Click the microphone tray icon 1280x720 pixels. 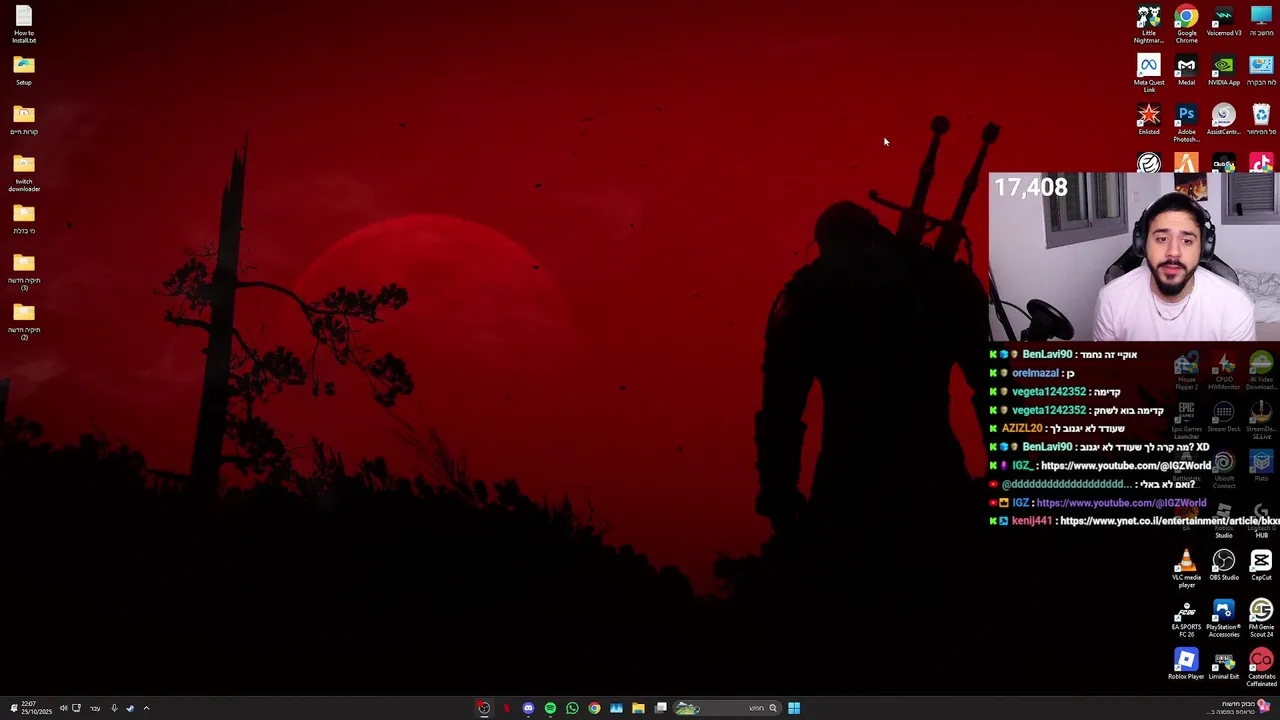pyautogui.click(x=114, y=708)
